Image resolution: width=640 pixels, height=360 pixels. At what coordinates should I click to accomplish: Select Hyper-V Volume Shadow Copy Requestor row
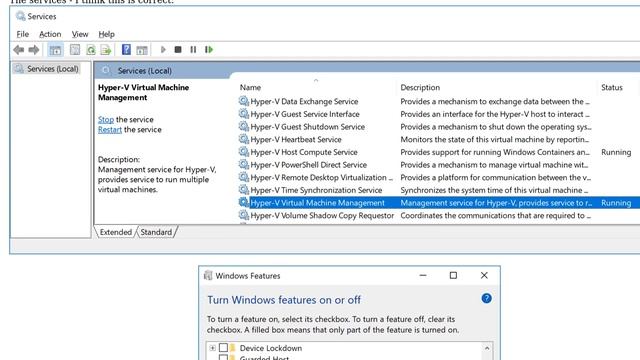pyautogui.click(x=438, y=215)
